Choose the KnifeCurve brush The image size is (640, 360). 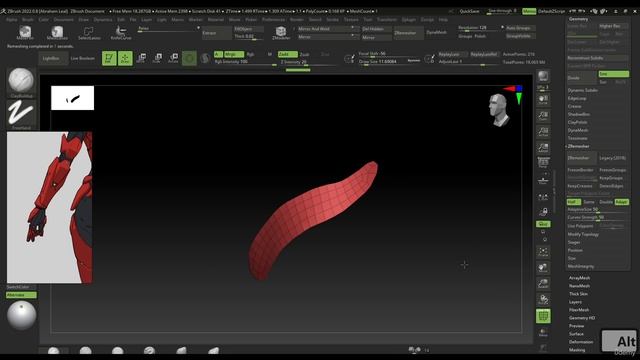(121, 32)
